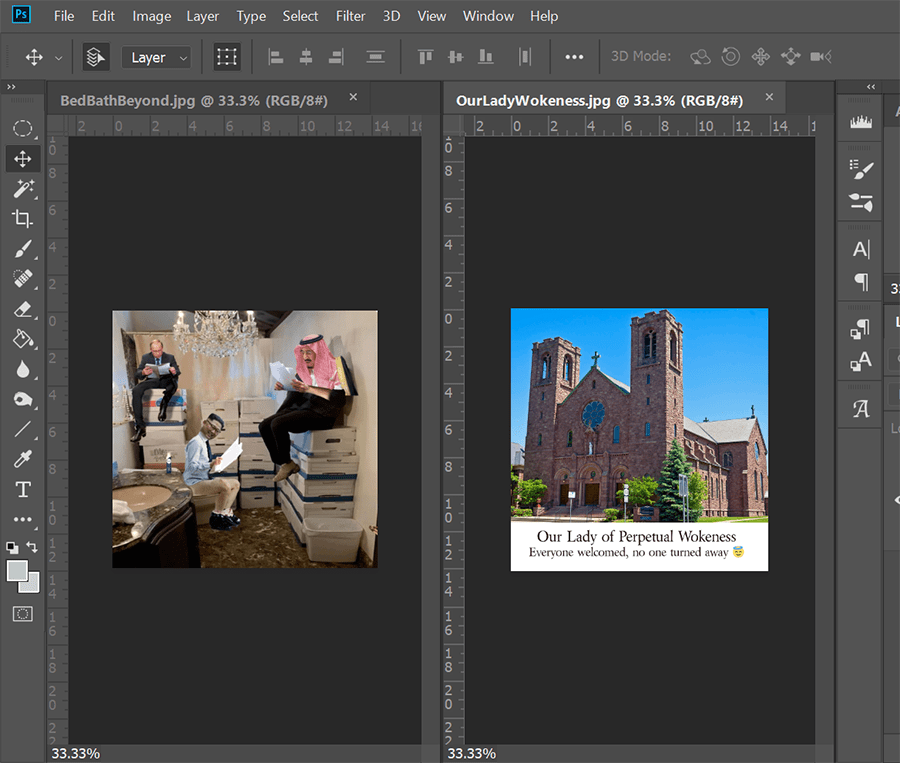Open the Auto-Select Layer dropdown
The width and height of the screenshot is (900, 763).
pos(156,57)
